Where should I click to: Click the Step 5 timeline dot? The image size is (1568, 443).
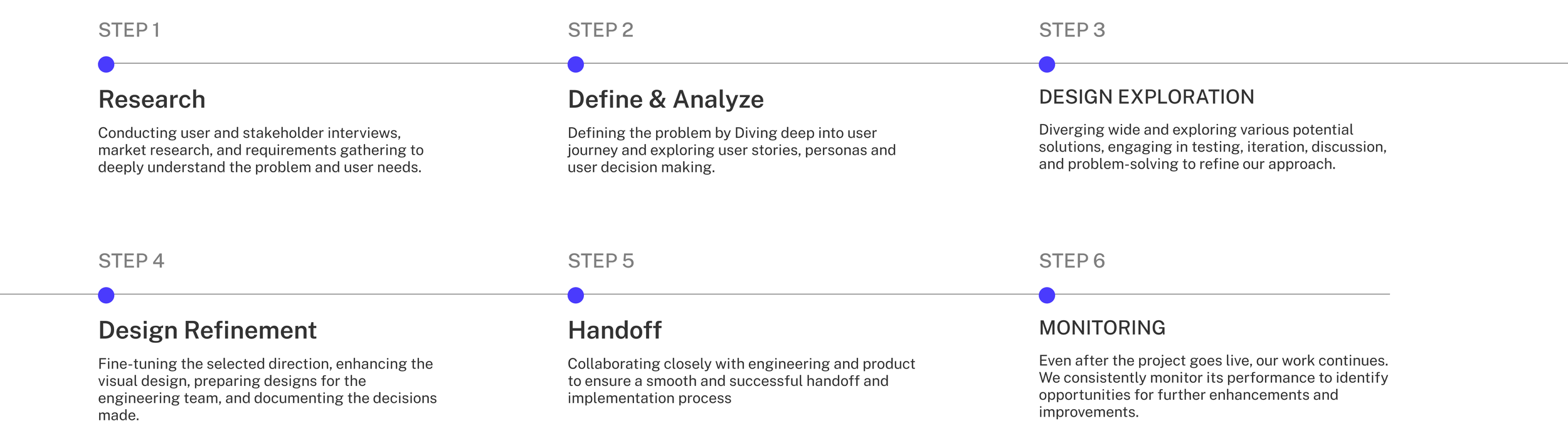[576, 295]
